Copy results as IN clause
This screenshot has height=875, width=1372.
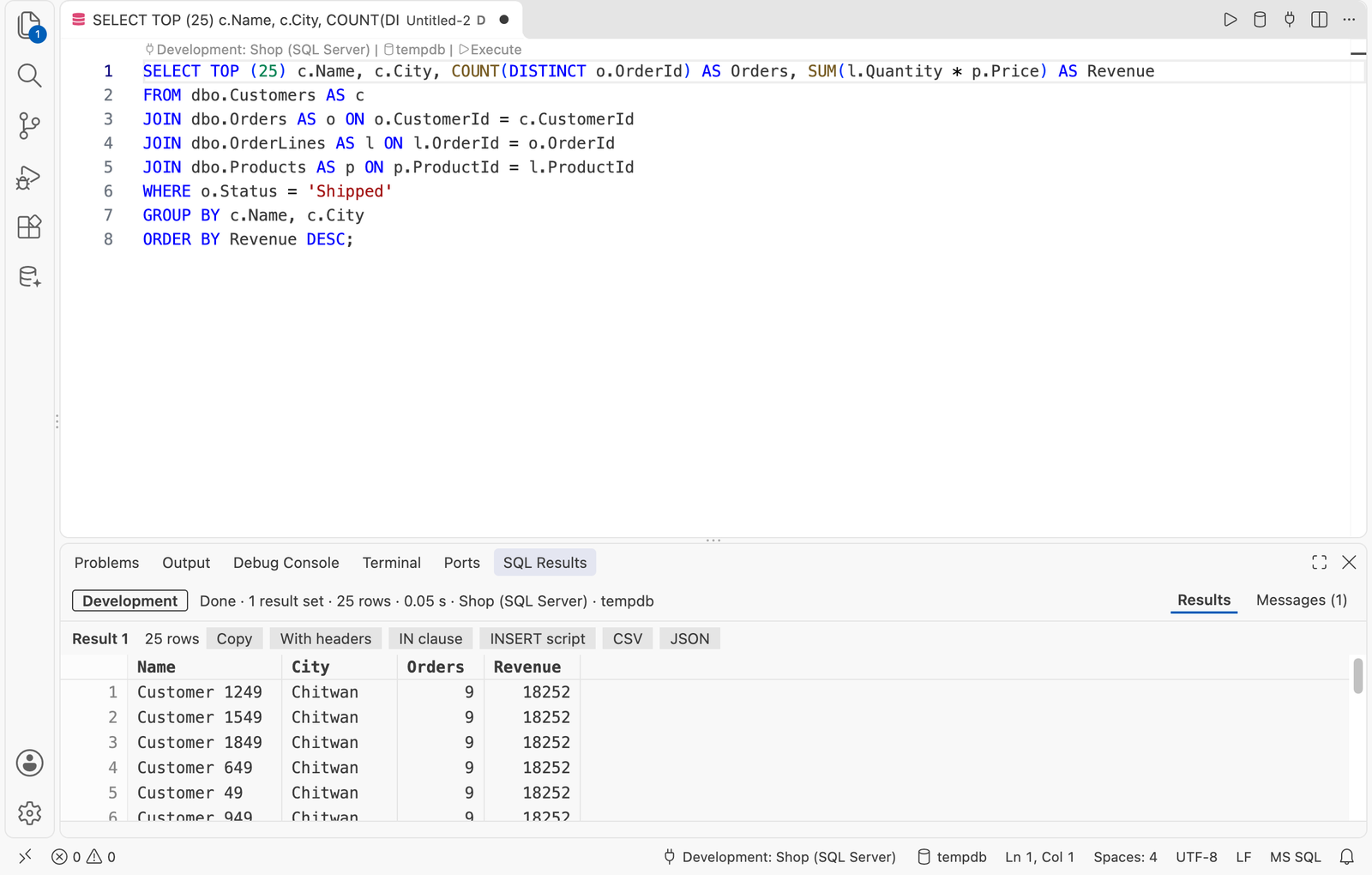[430, 639]
